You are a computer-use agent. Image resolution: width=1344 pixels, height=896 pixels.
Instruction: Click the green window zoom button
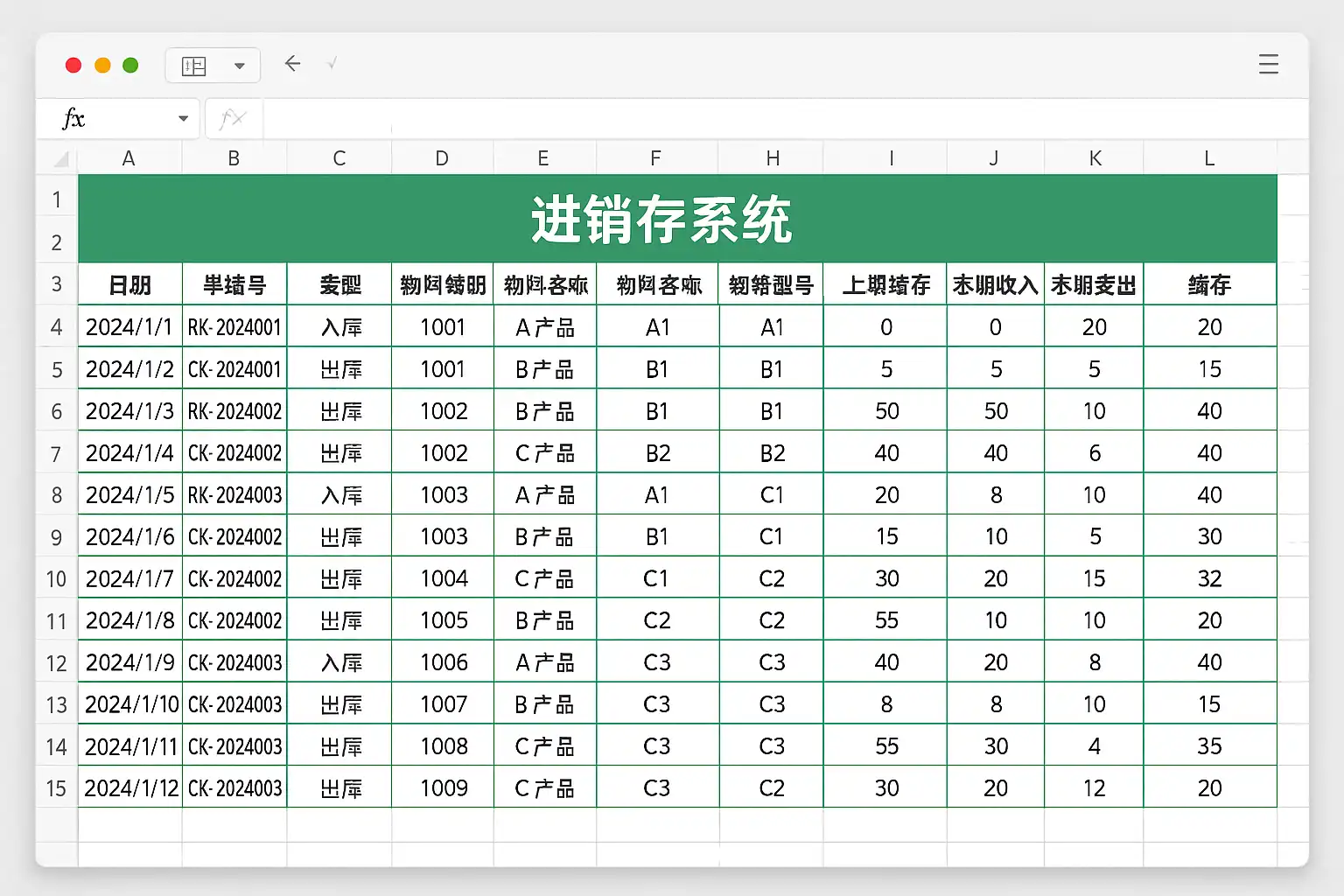pos(130,66)
